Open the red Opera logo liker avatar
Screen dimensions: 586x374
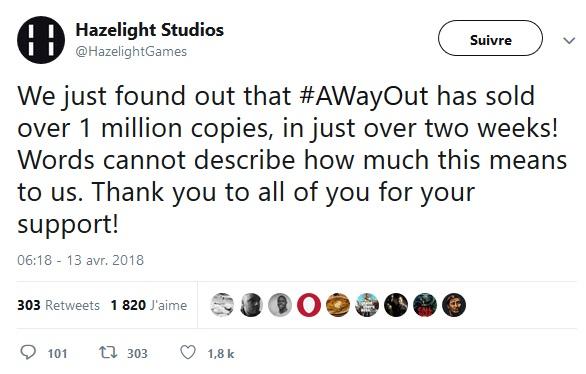tap(309, 305)
